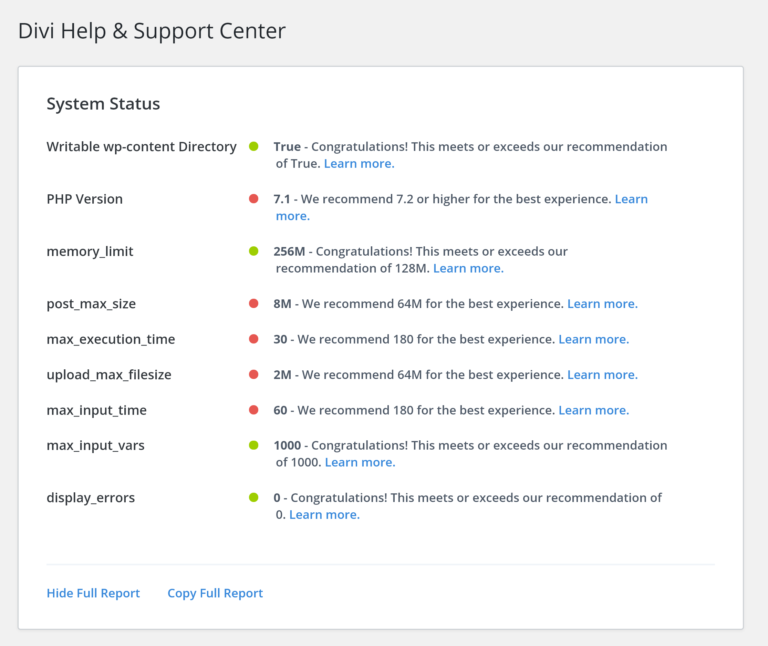The image size is (768, 646).
Task: Click green status dot for wp-content Directory
Action: point(254,147)
